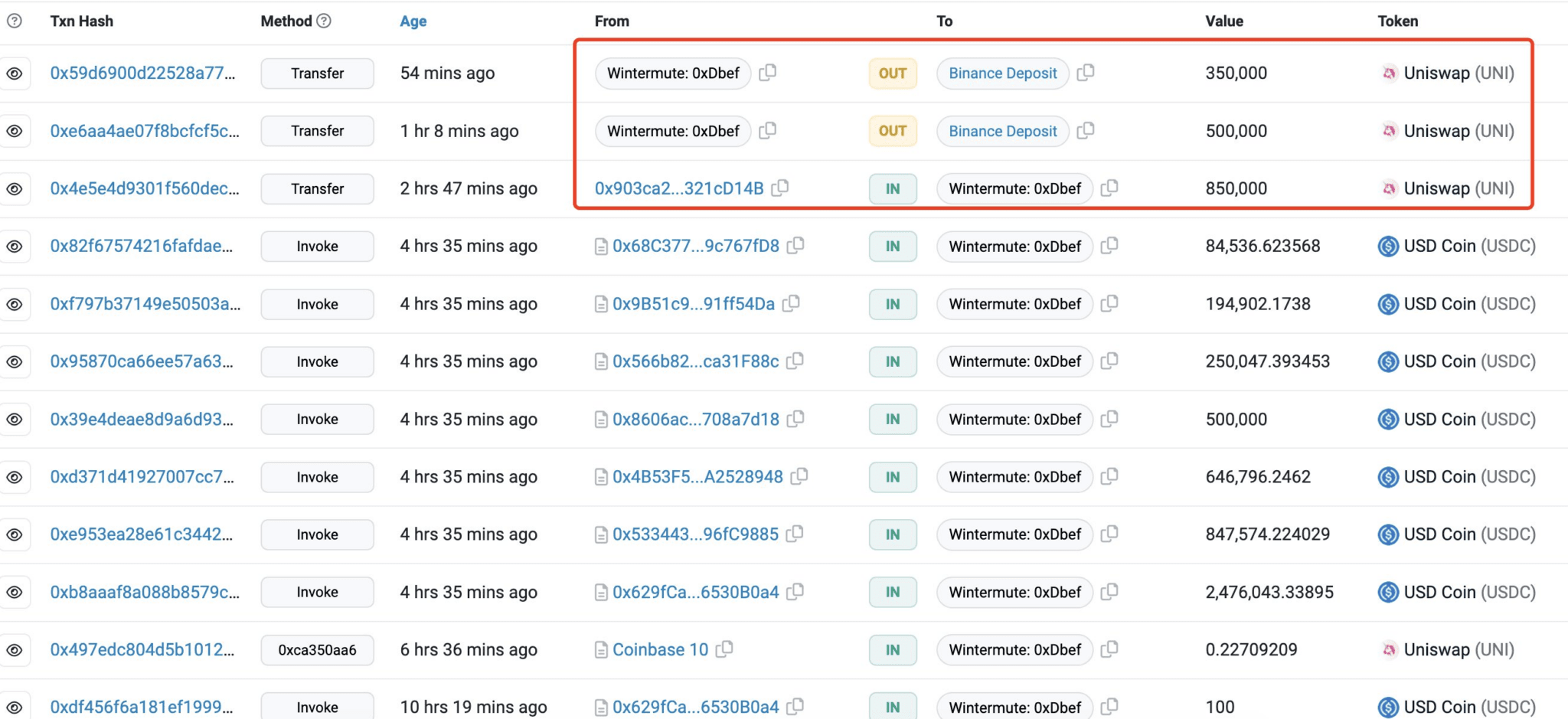Click Uniswap (UNI) token in 0.22709209 row
The height and width of the screenshot is (719, 1568).
(x=1459, y=649)
